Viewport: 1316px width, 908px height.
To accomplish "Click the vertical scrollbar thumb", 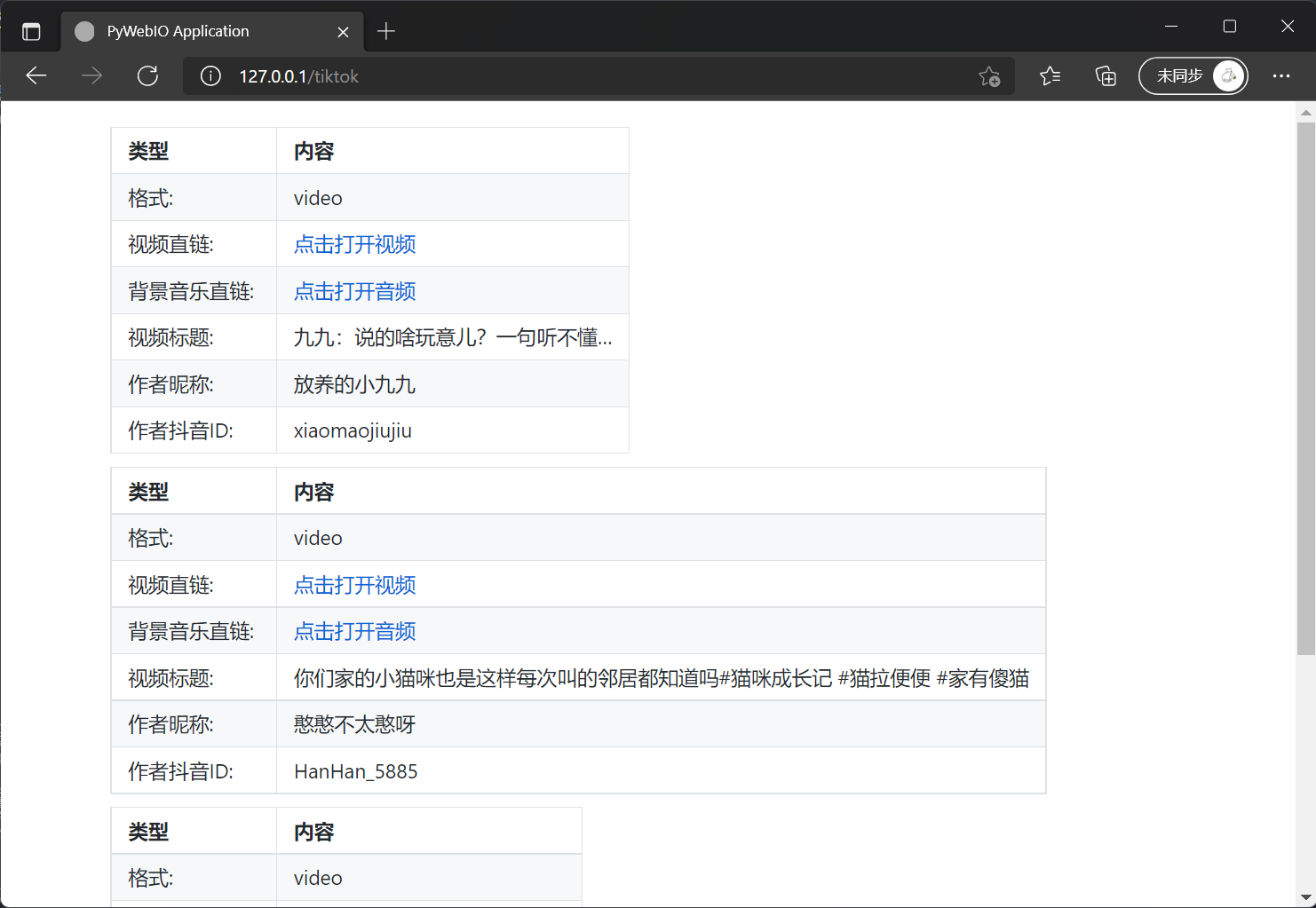I will (1305, 389).
